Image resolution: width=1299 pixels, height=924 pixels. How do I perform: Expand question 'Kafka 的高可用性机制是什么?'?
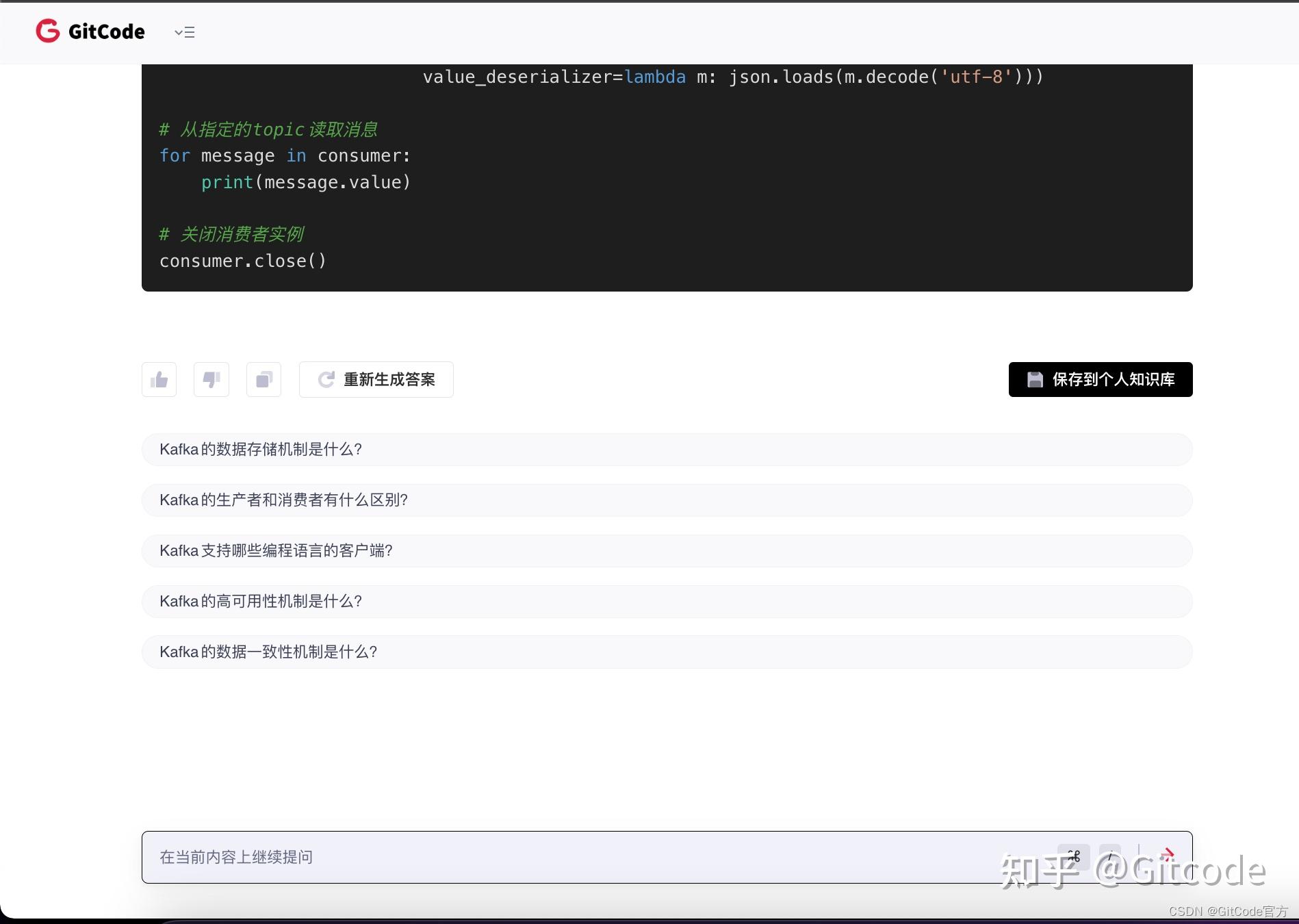point(666,601)
